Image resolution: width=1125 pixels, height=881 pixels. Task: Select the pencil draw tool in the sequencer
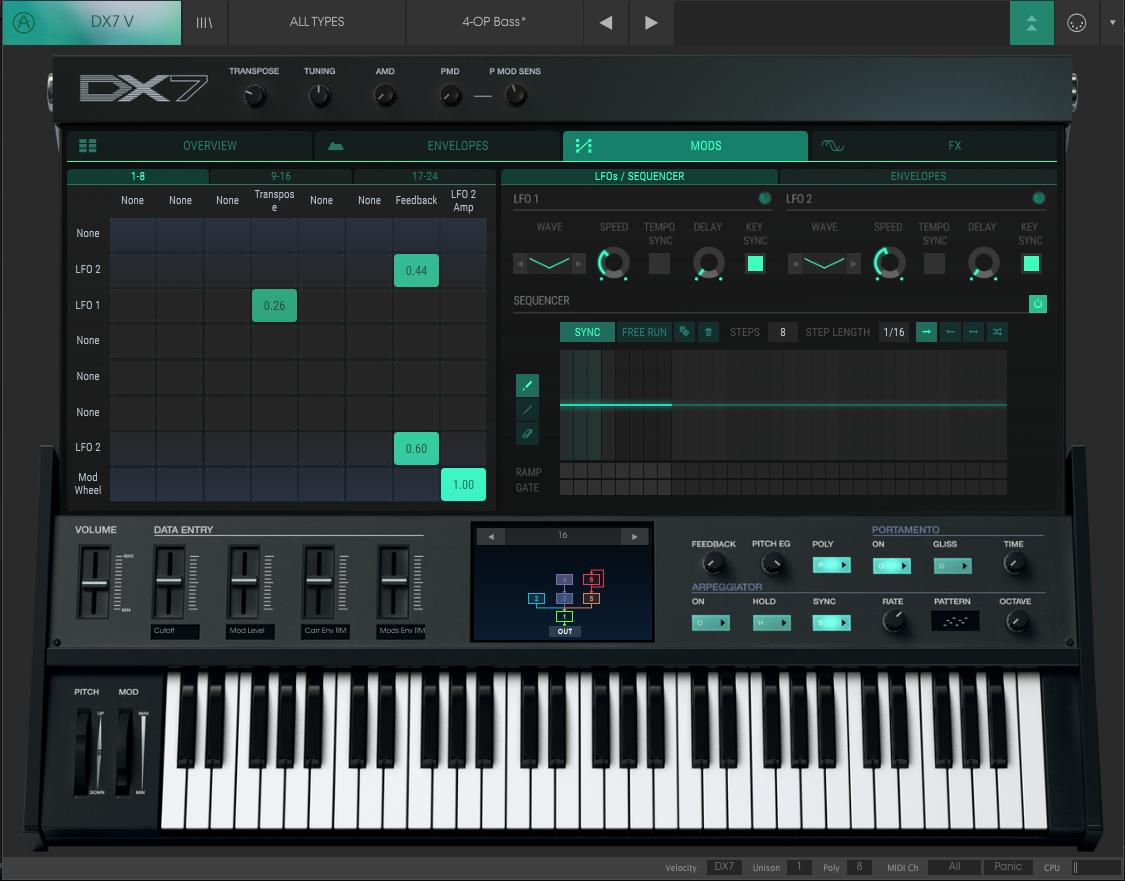[527, 385]
